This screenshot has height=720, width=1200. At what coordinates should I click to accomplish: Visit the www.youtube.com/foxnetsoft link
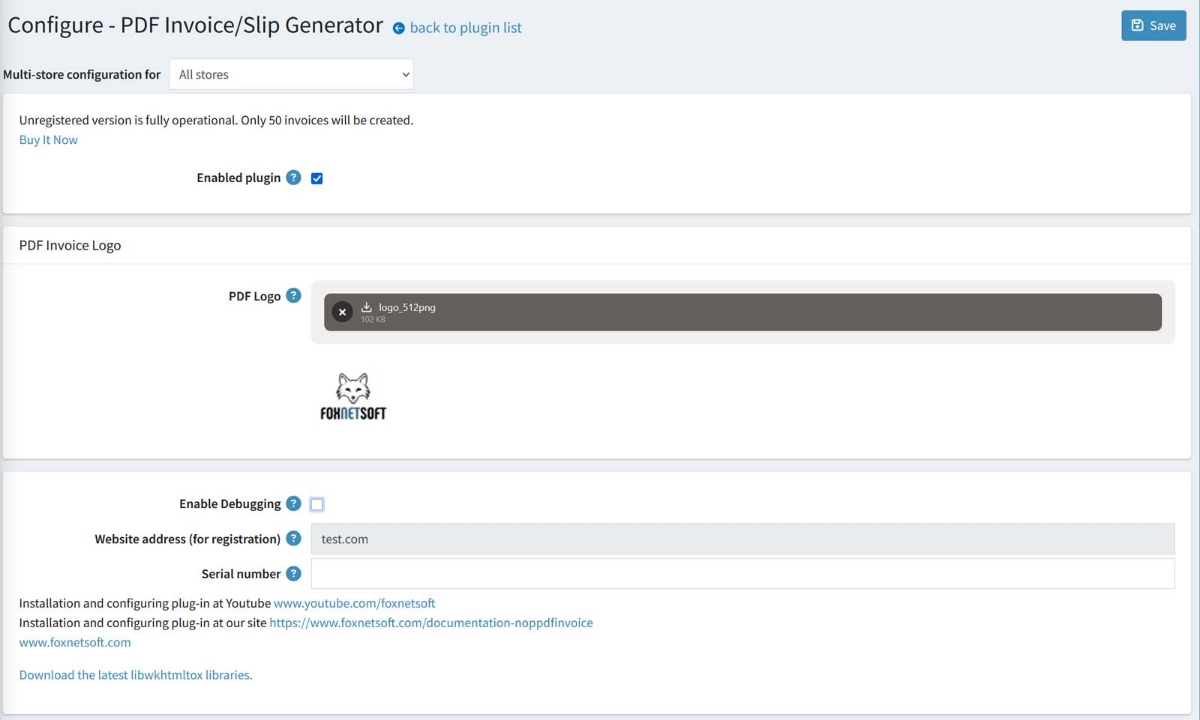pos(354,603)
